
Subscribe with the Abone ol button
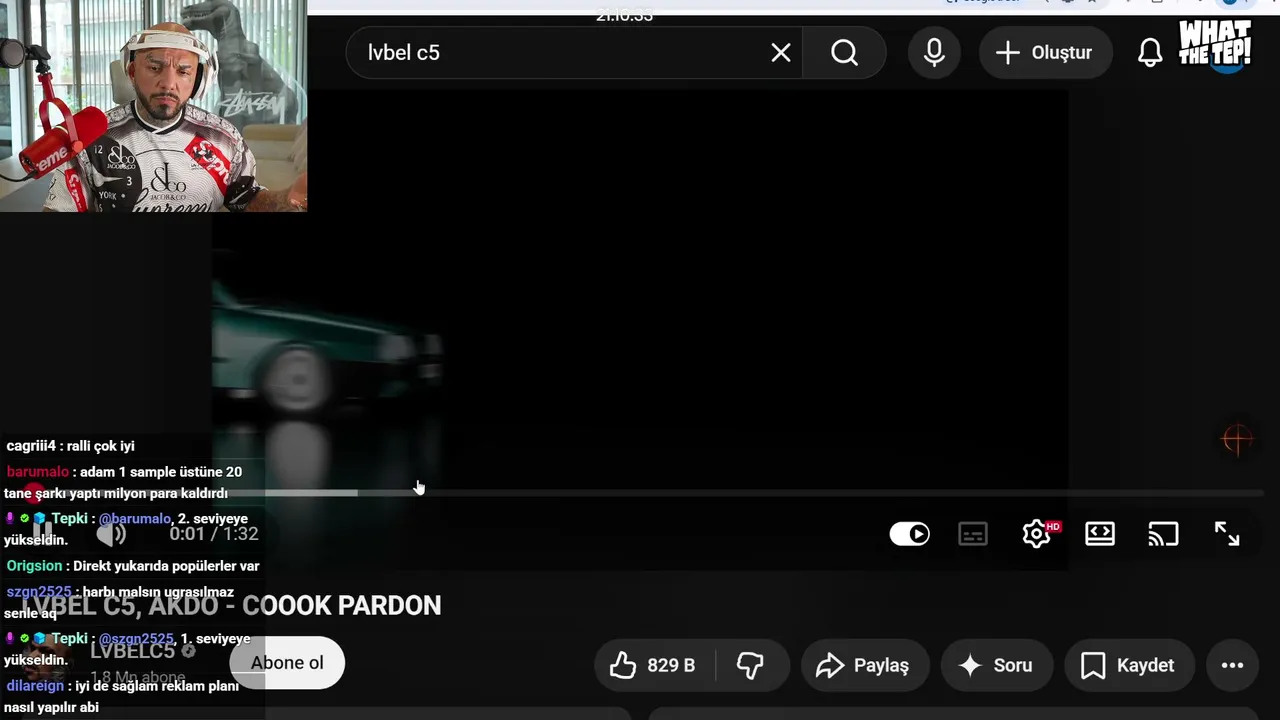pos(287,663)
